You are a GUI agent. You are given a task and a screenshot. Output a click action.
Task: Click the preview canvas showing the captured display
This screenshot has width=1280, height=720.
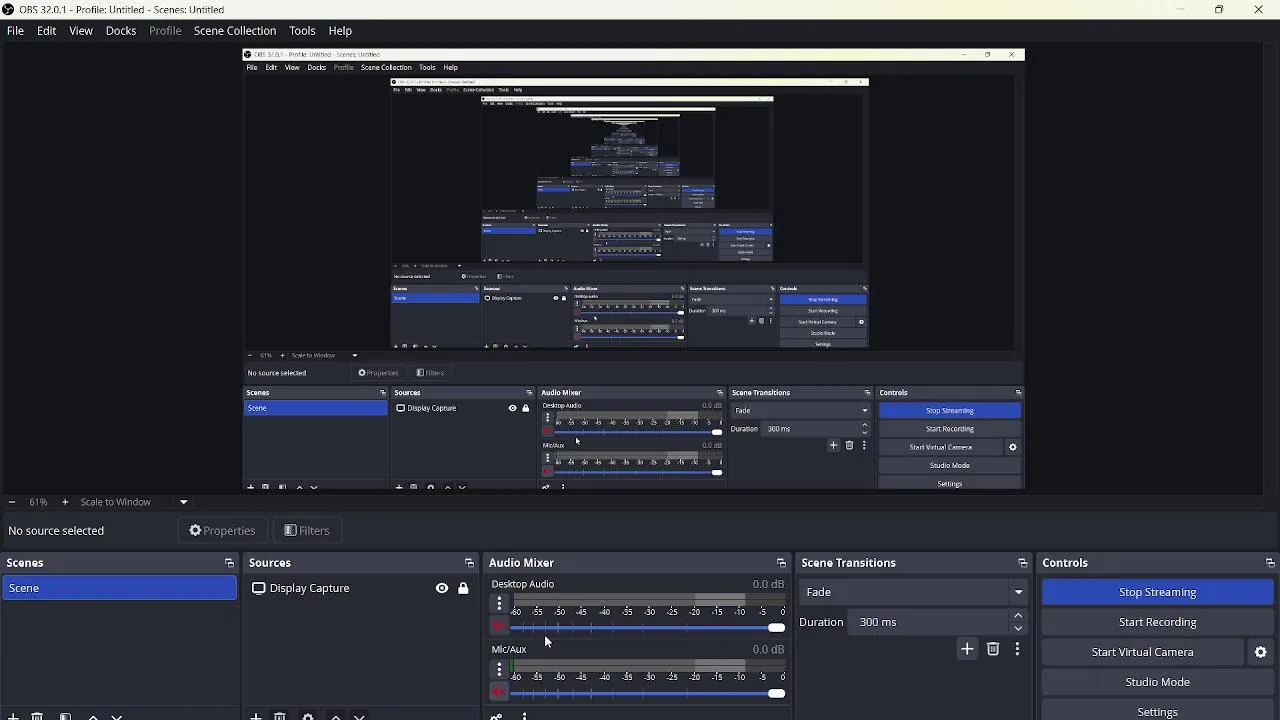click(634, 269)
